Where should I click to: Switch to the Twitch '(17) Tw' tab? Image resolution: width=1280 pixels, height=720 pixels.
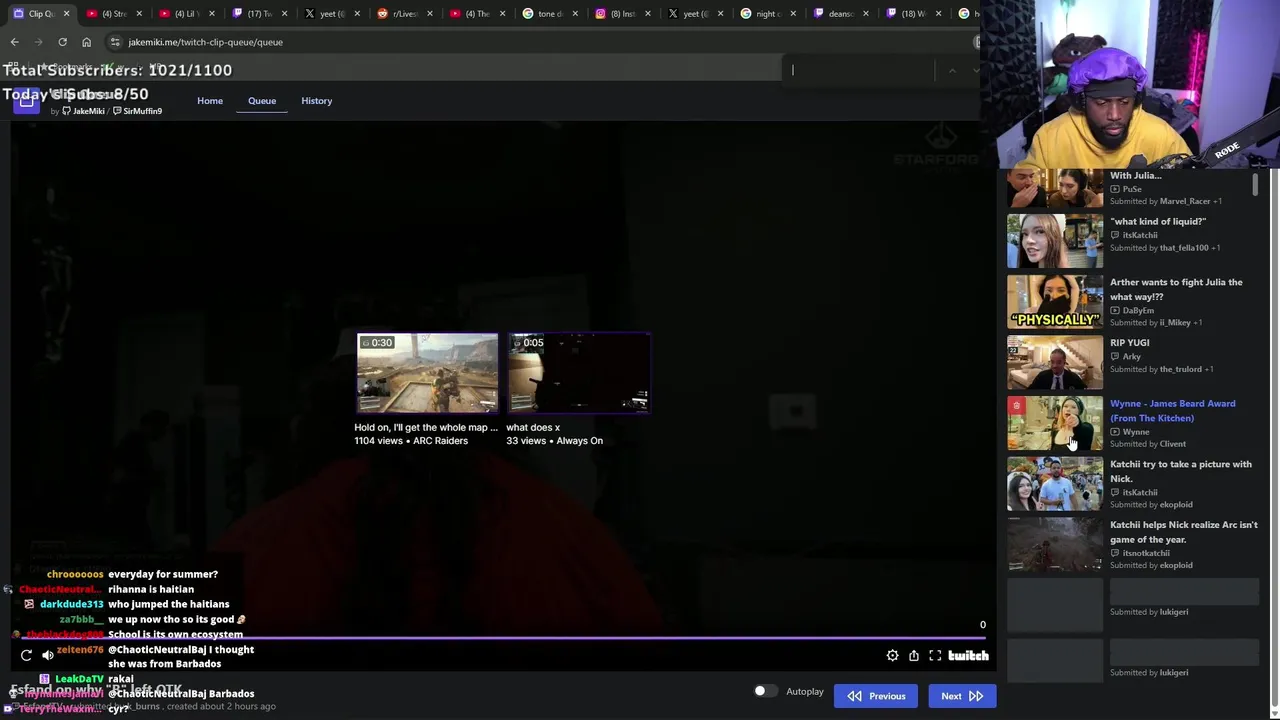point(259,13)
